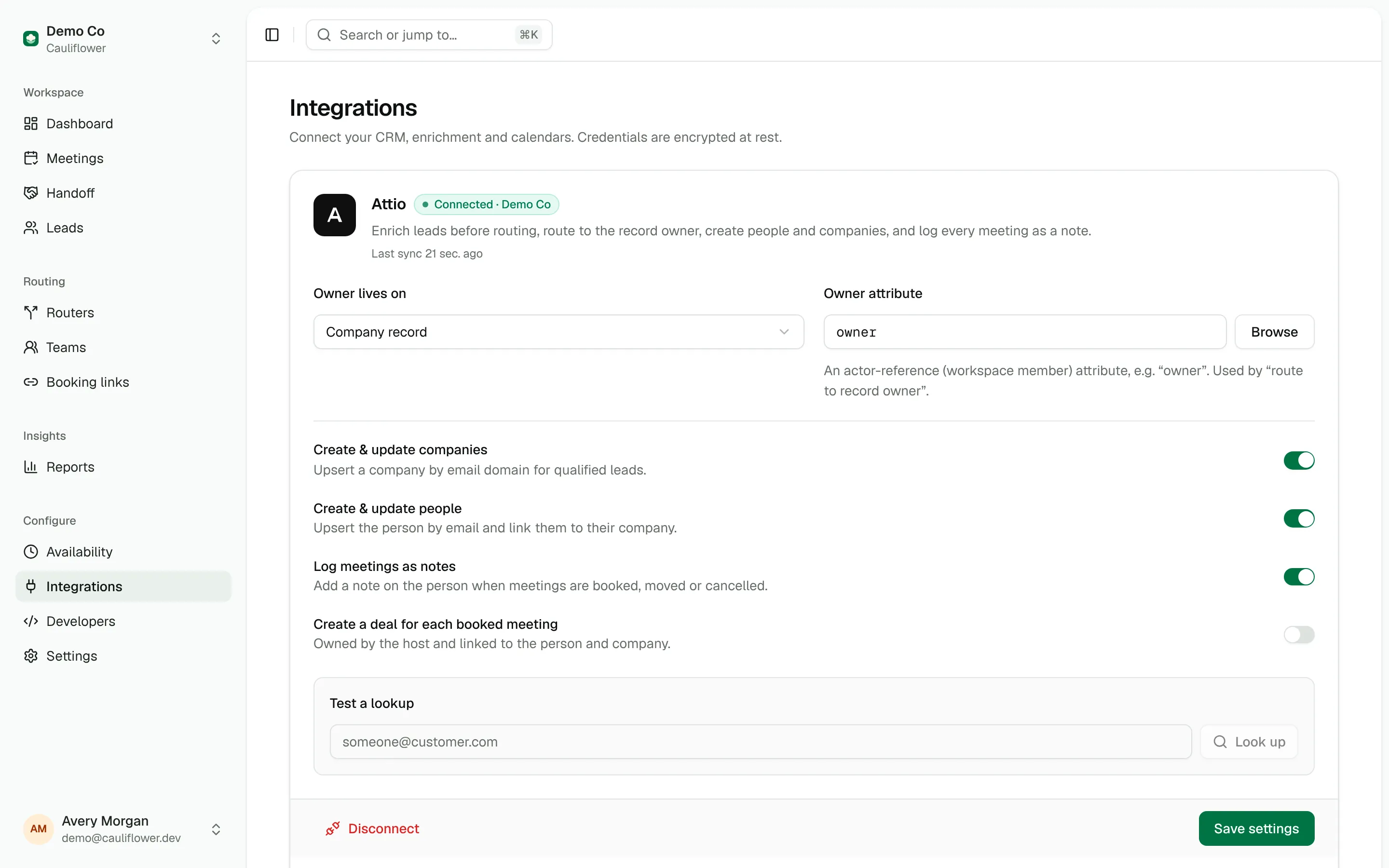Focus the Search or jump to field
The width and height of the screenshot is (1389, 868).
click(429, 35)
